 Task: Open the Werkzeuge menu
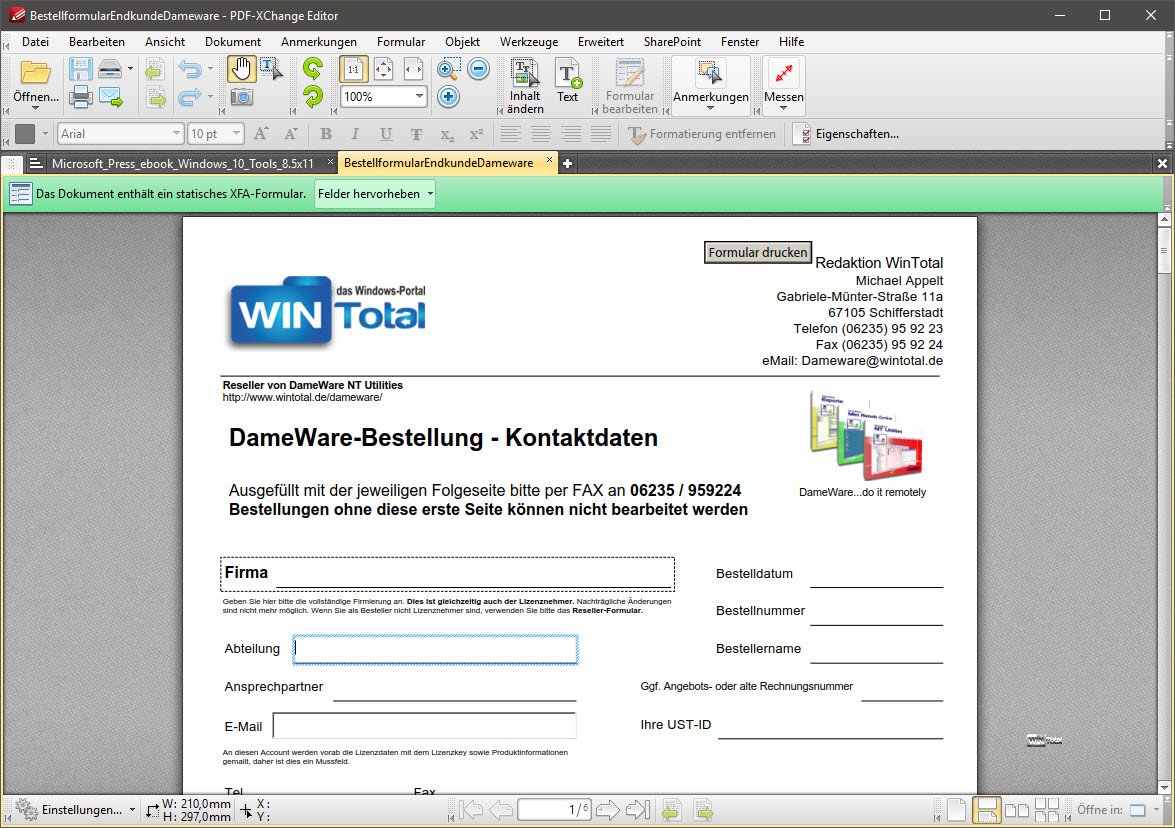point(529,42)
